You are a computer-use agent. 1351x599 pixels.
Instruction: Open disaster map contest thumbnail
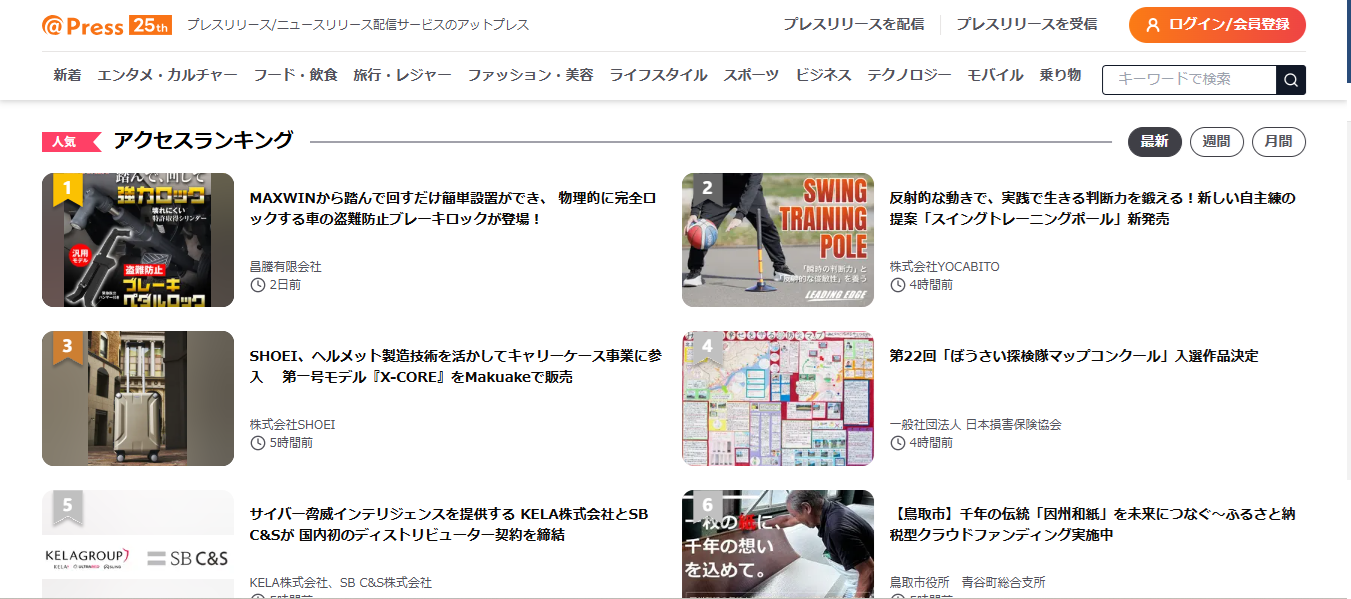[778, 398]
